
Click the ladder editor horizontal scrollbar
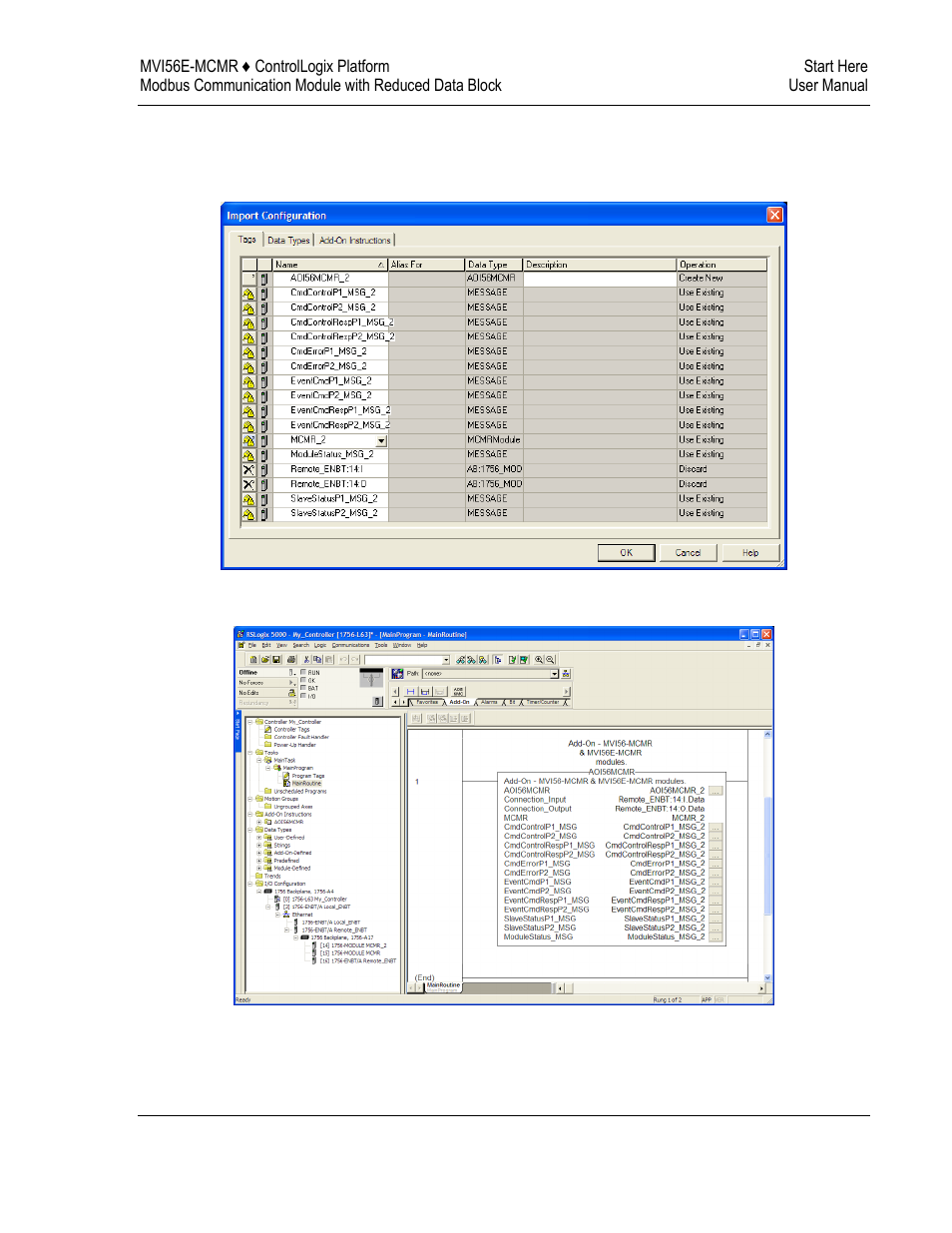[x=659, y=988]
